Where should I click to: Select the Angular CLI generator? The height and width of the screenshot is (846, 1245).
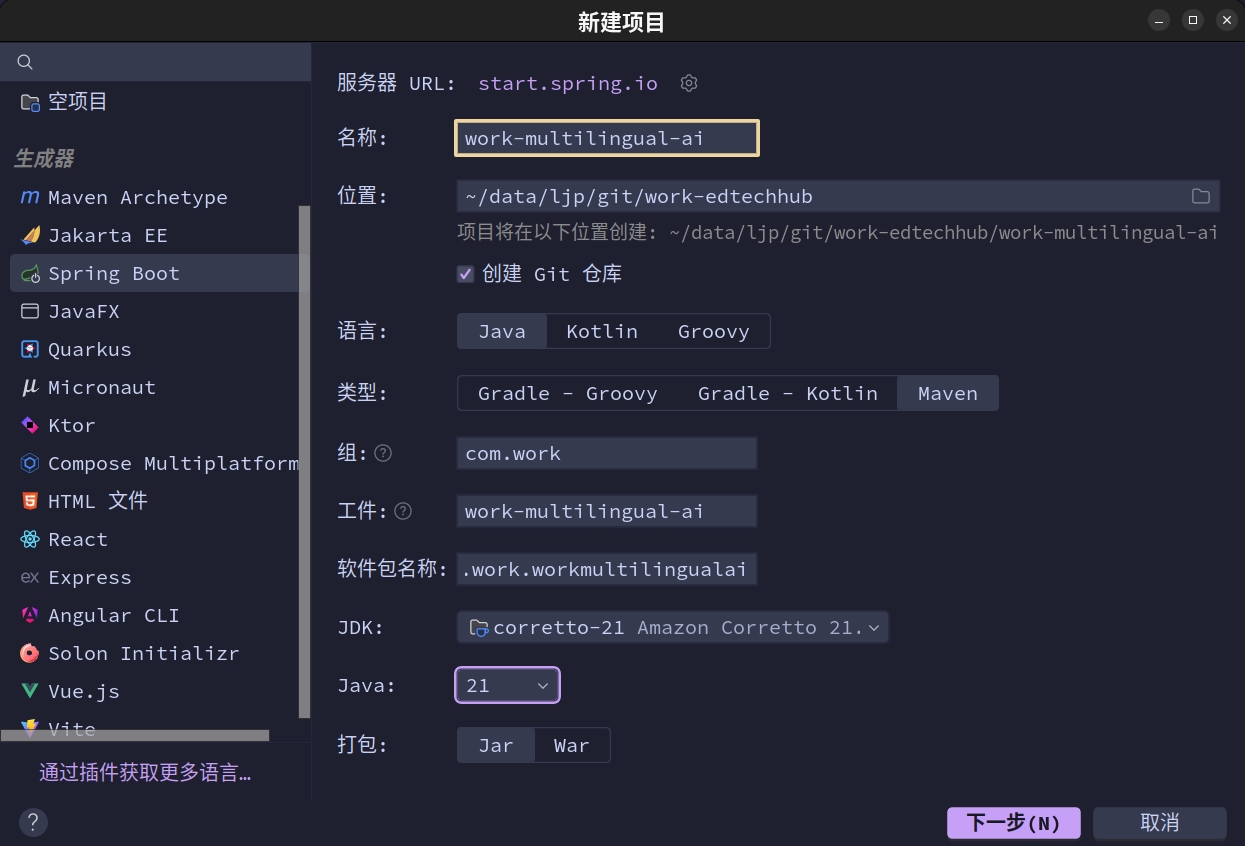[x=113, y=615]
